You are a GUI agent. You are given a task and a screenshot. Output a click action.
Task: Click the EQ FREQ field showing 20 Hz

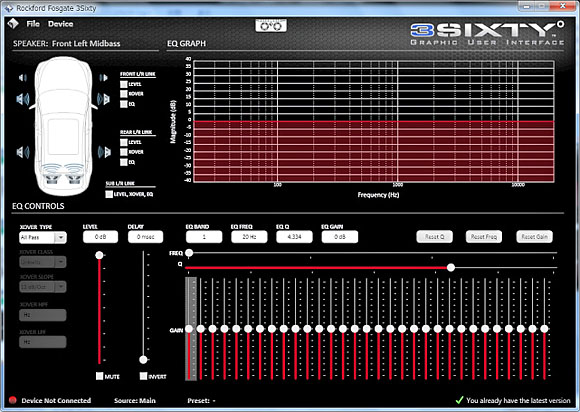(x=249, y=237)
